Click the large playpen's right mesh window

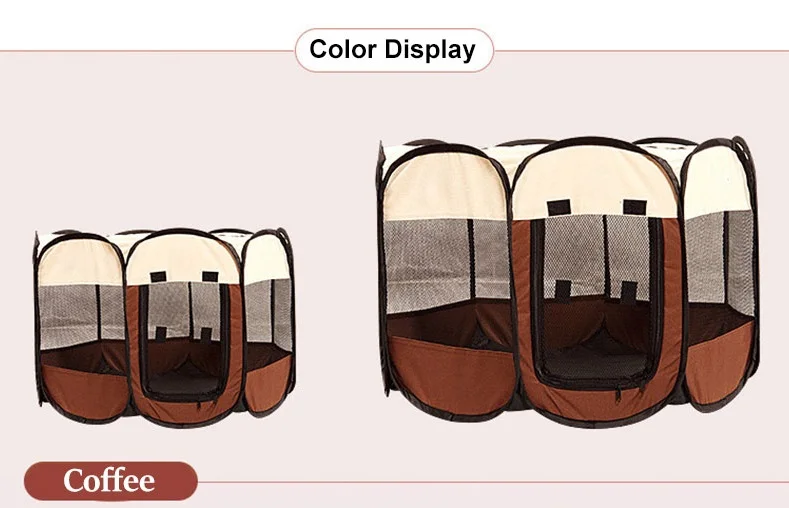tap(721, 257)
